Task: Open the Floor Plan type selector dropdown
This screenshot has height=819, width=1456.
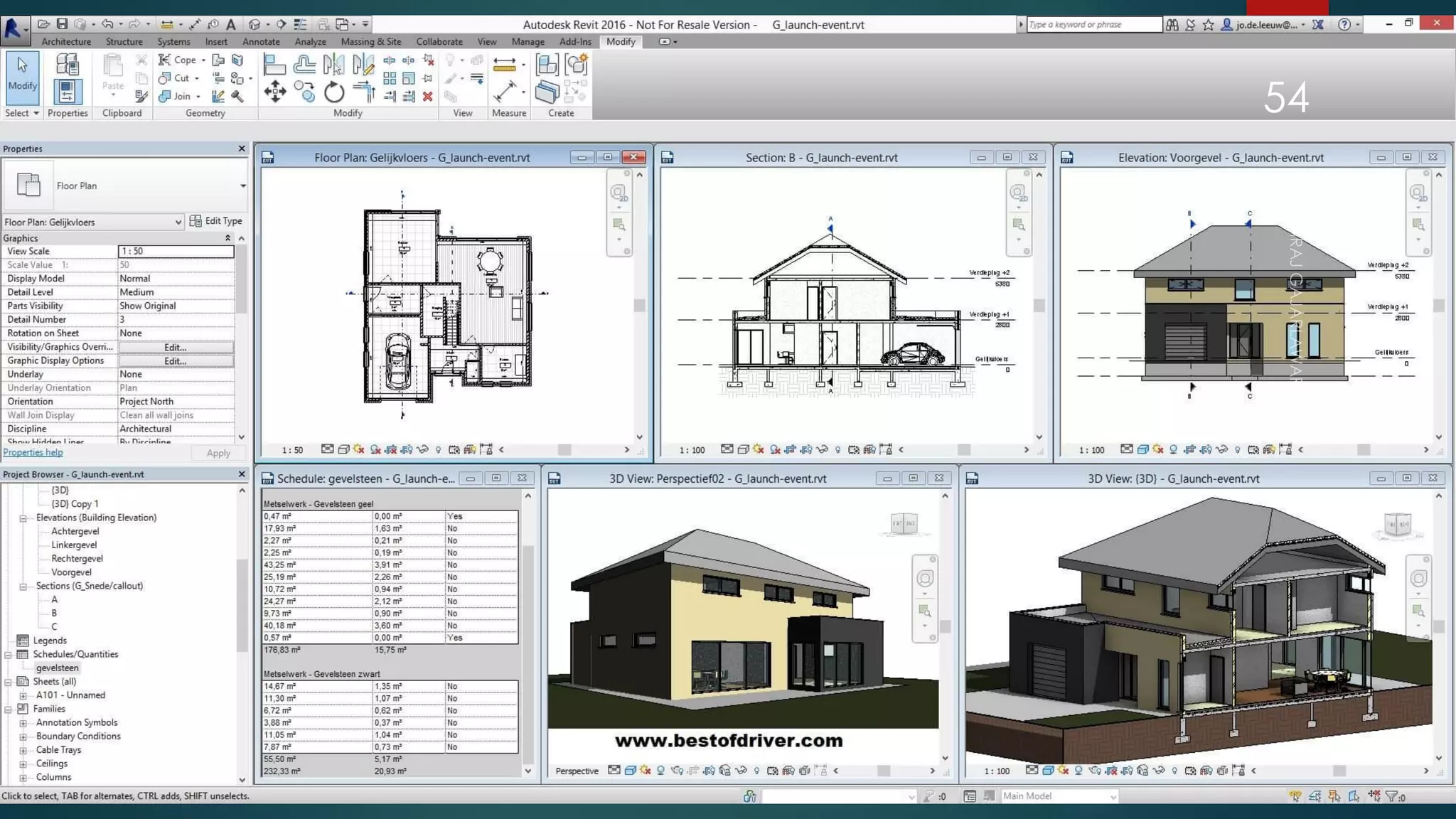Action: tap(242, 186)
